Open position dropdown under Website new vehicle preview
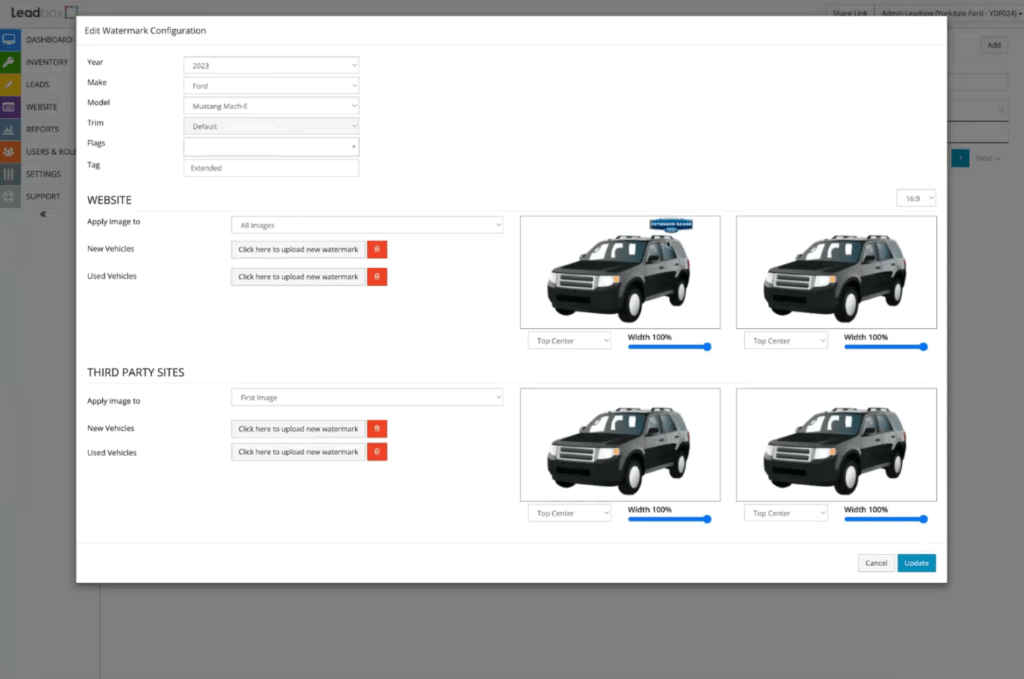1024x679 pixels. (x=569, y=341)
